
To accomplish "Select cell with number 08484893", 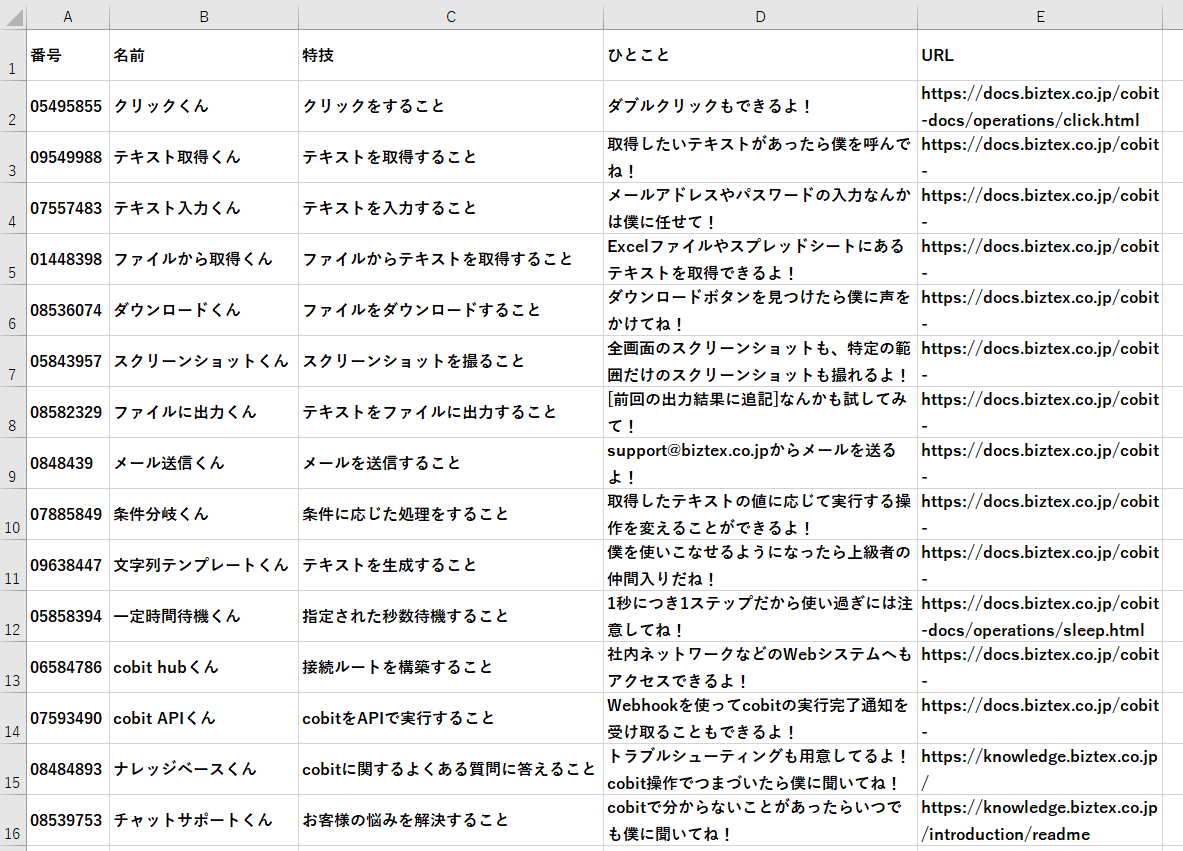I will (x=68, y=770).
